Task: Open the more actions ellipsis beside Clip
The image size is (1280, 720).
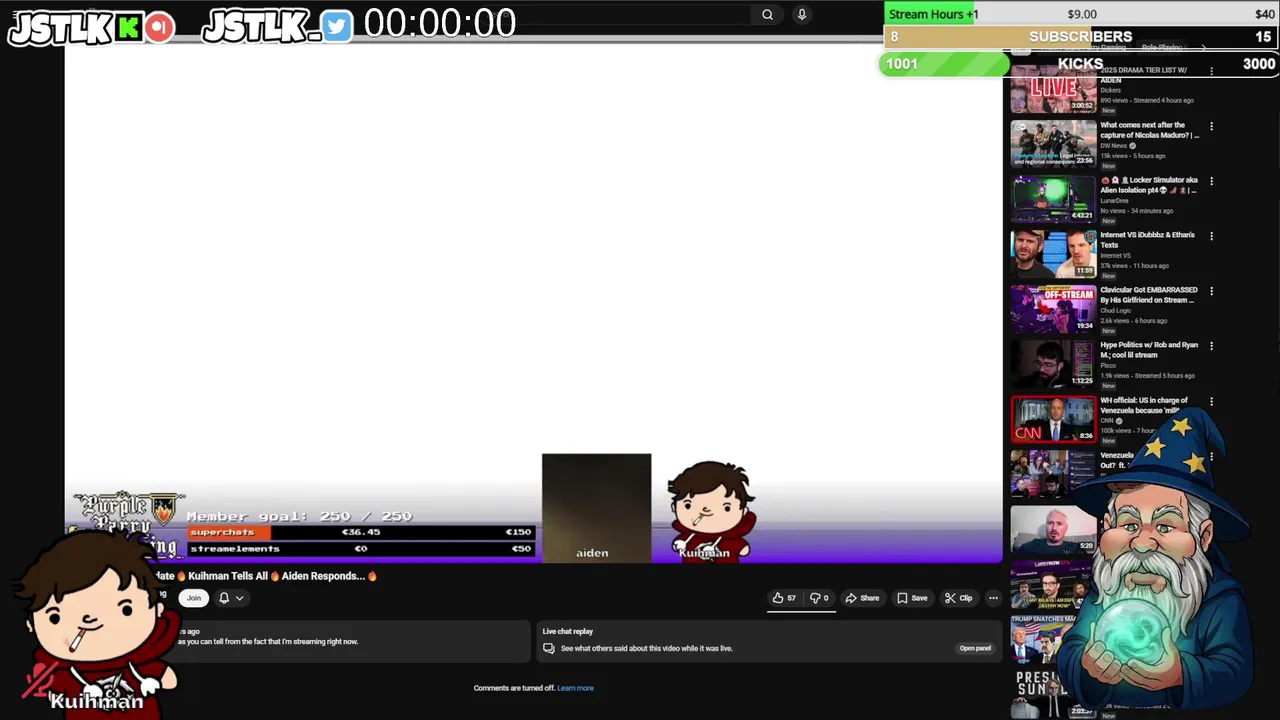Action: [x=993, y=598]
